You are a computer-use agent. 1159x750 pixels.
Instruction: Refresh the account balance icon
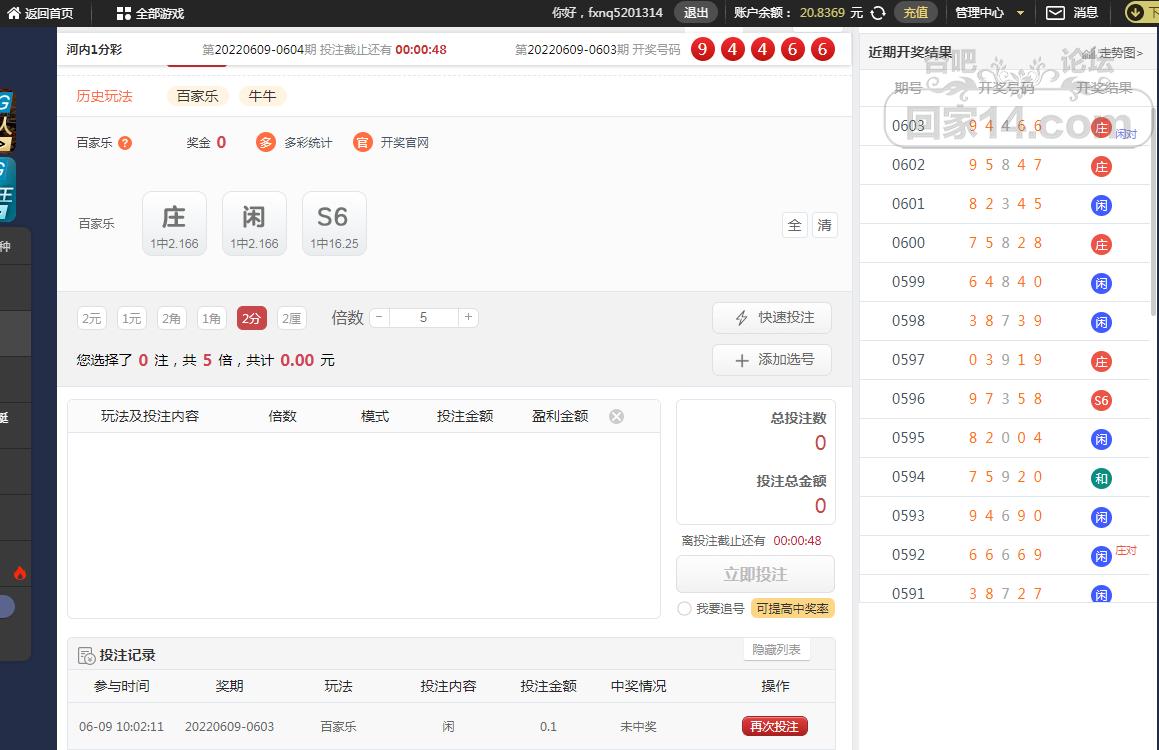(878, 13)
